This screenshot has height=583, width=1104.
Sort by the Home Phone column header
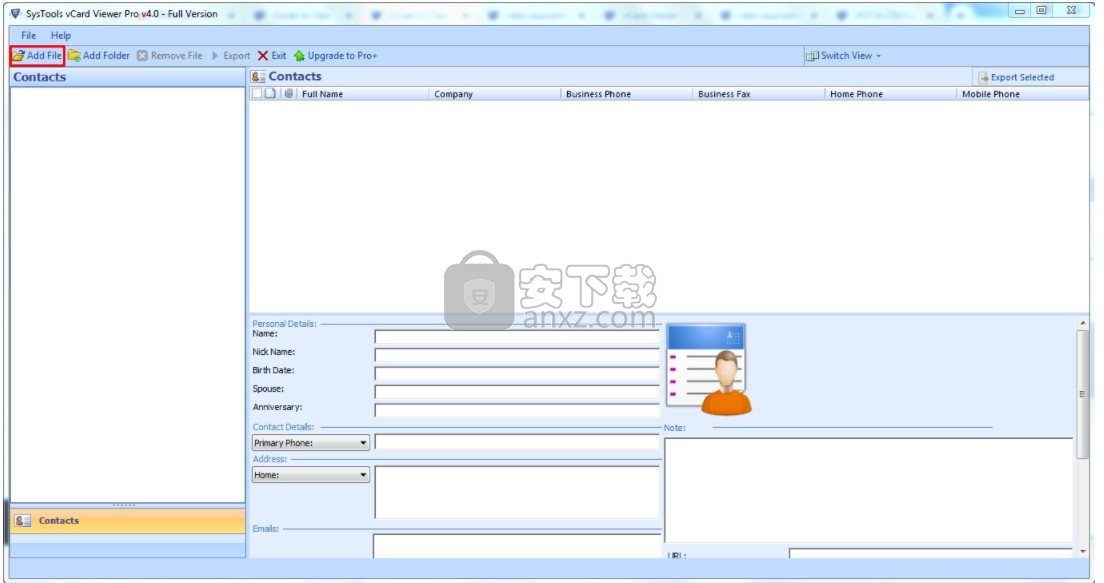pyautogui.click(x=891, y=94)
